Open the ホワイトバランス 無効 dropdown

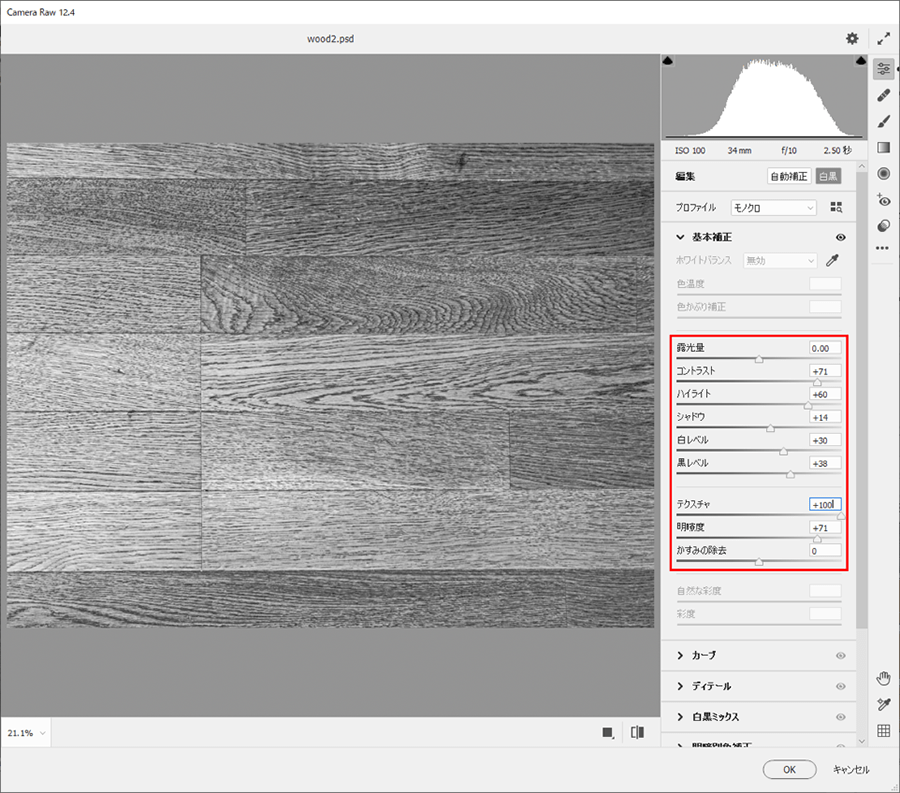click(779, 261)
